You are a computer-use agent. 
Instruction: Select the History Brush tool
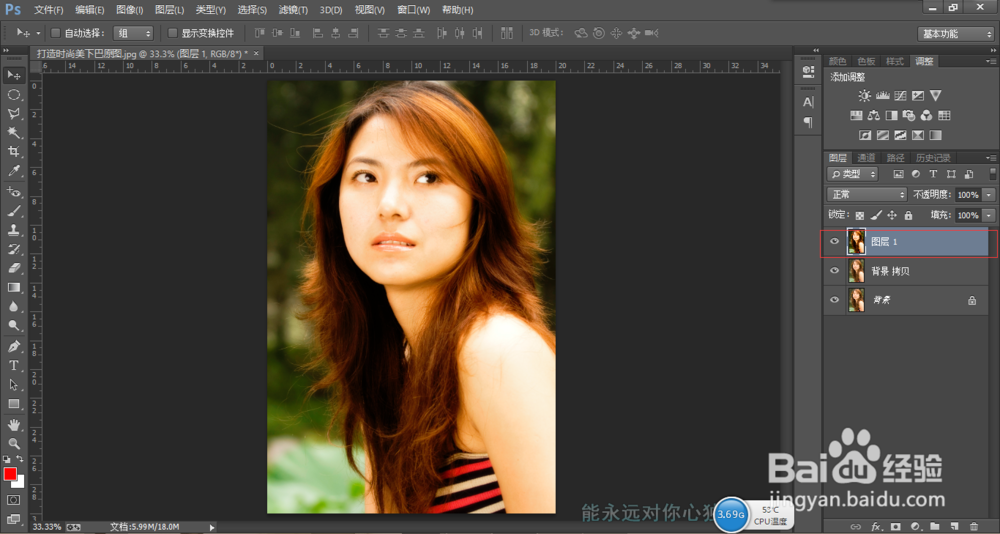13,249
